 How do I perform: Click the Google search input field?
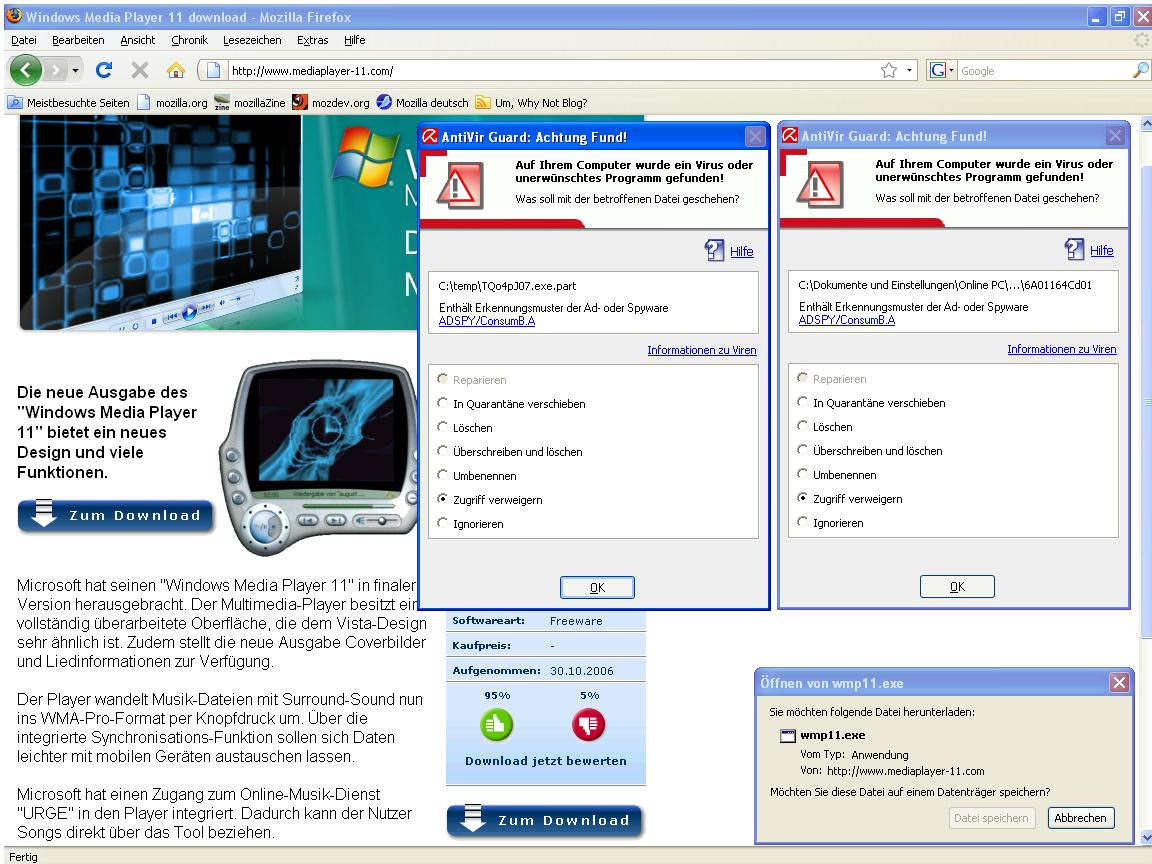click(1043, 71)
